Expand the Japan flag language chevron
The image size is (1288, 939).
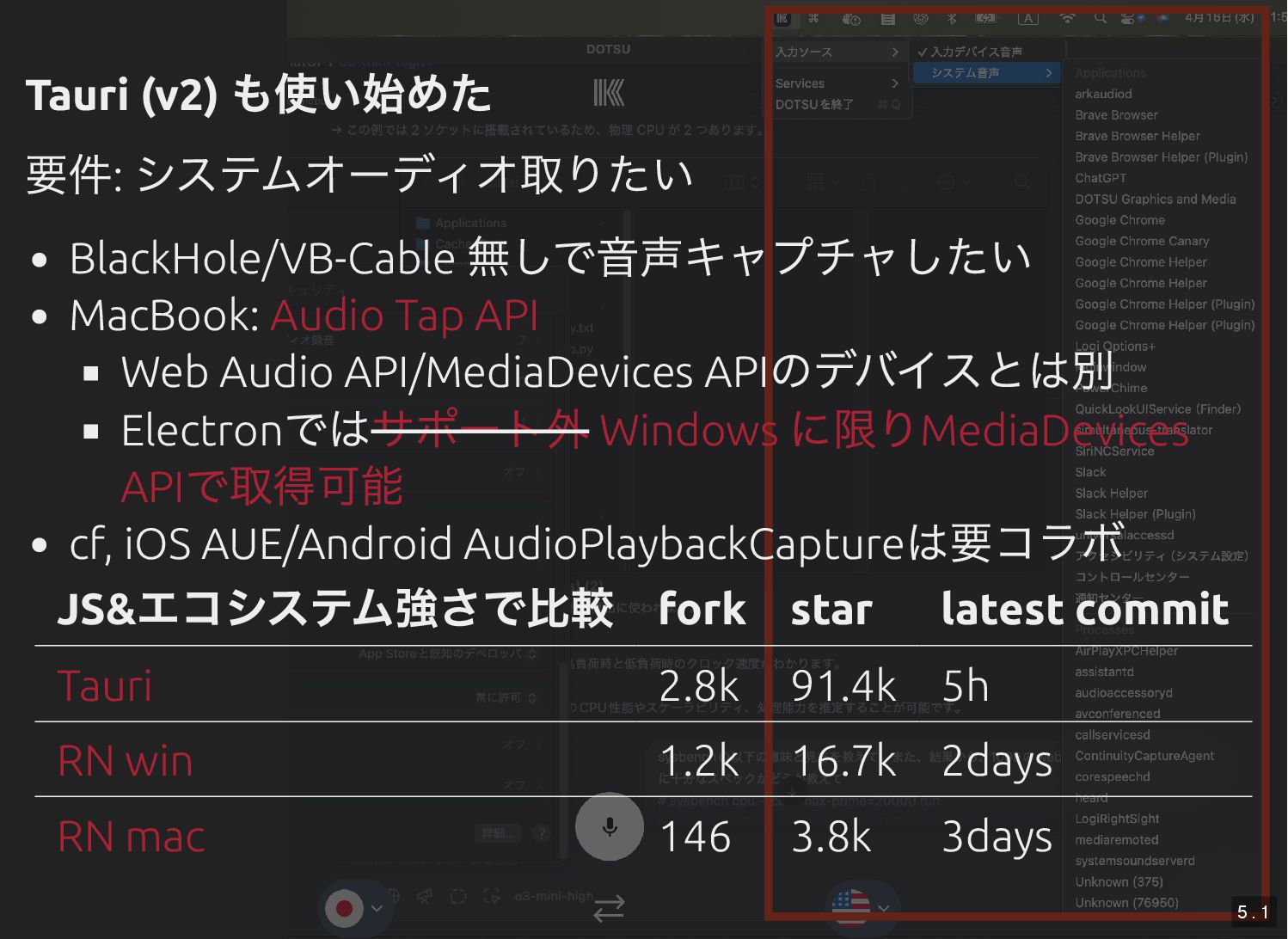[x=377, y=909]
